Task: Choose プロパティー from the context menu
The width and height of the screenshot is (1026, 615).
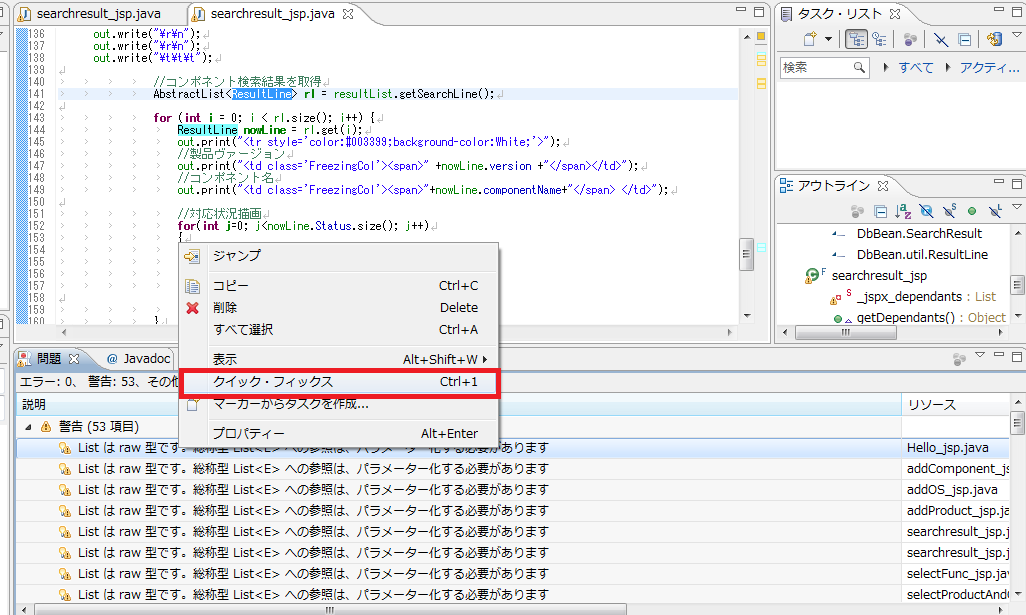Action: pyautogui.click(x=338, y=433)
